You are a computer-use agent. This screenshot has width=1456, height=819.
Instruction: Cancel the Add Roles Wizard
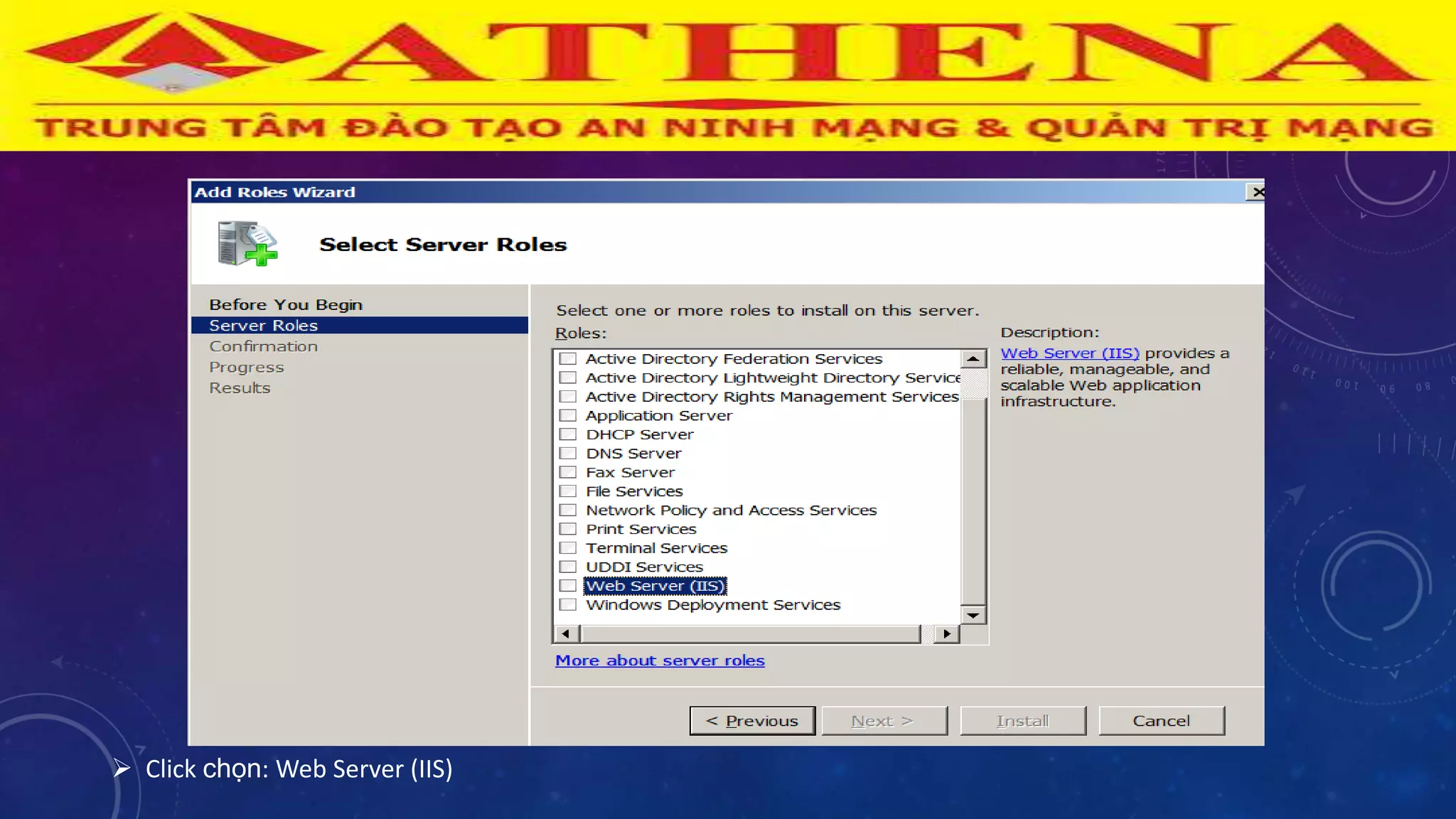1162,721
